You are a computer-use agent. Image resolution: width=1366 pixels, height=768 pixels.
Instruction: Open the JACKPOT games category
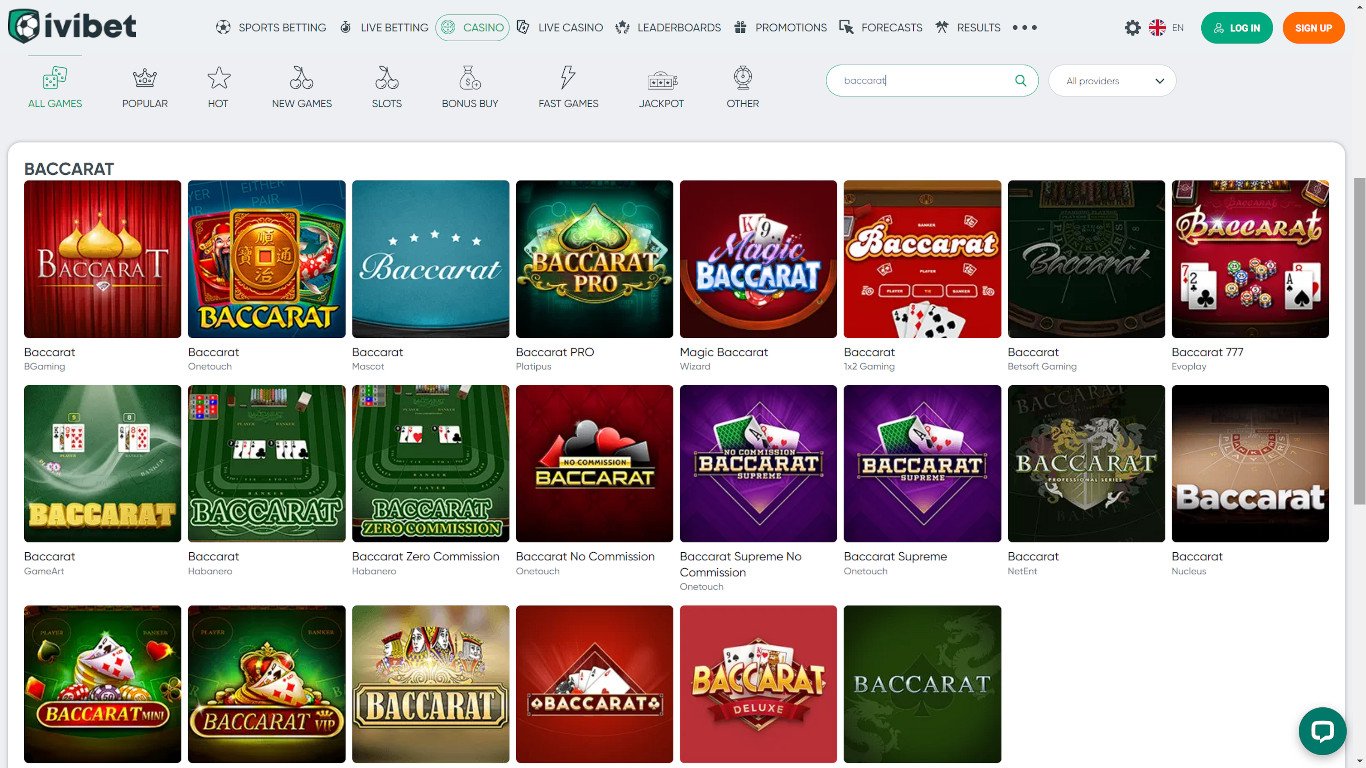pos(661,80)
